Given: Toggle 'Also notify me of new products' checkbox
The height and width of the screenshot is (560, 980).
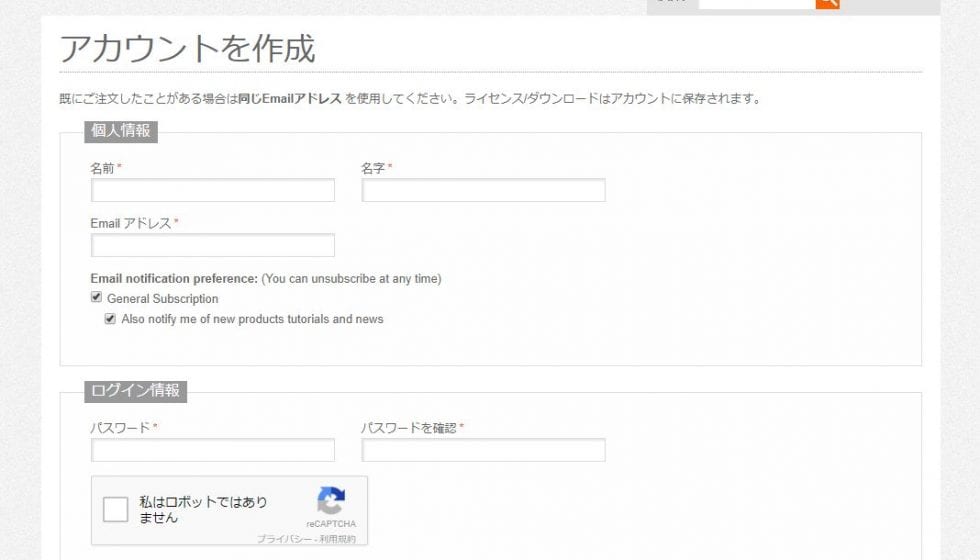Looking at the screenshot, I should [110, 319].
